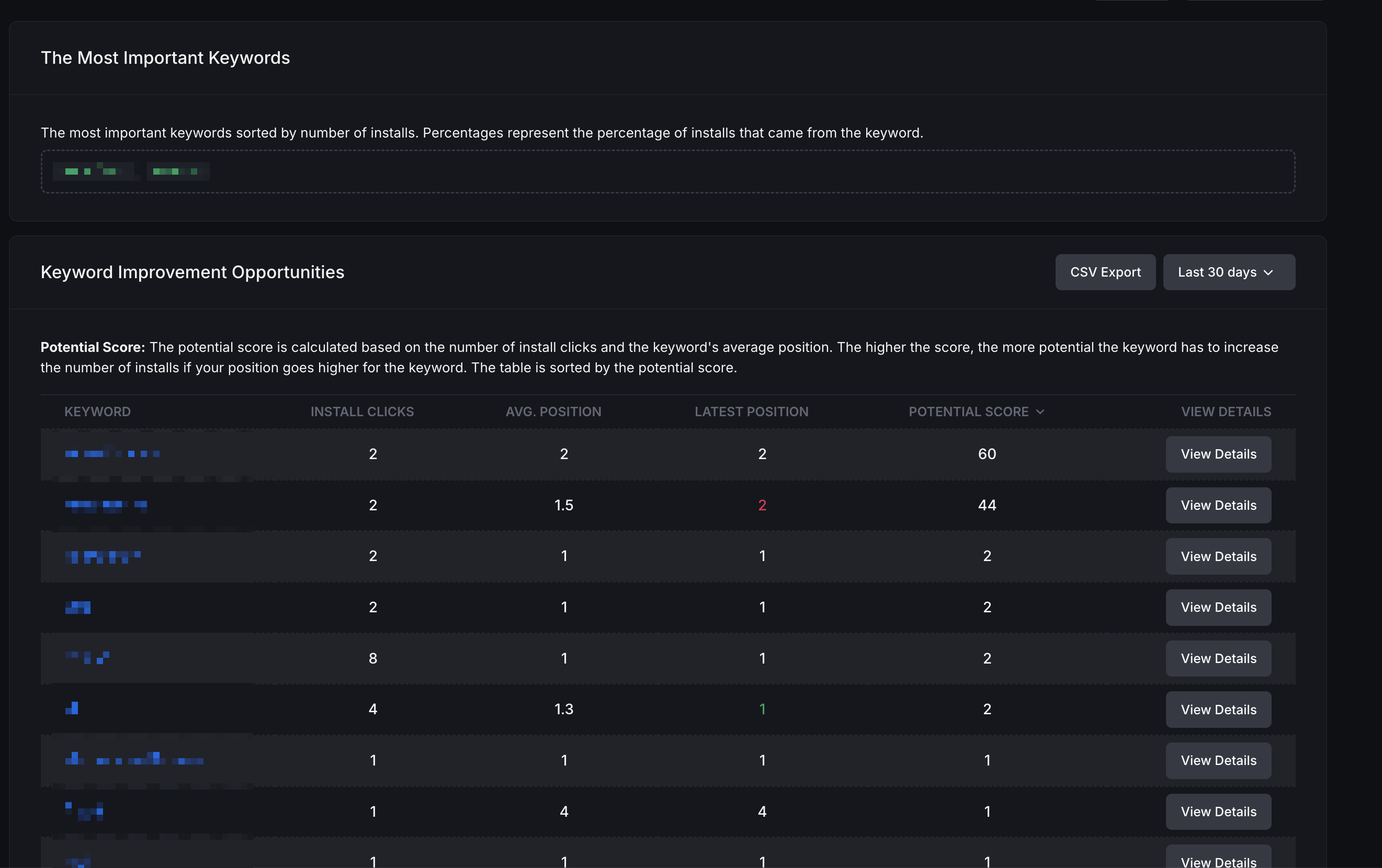Sort by Avg. Position column header
Viewport: 1382px width, 868px height.
click(553, 412)
